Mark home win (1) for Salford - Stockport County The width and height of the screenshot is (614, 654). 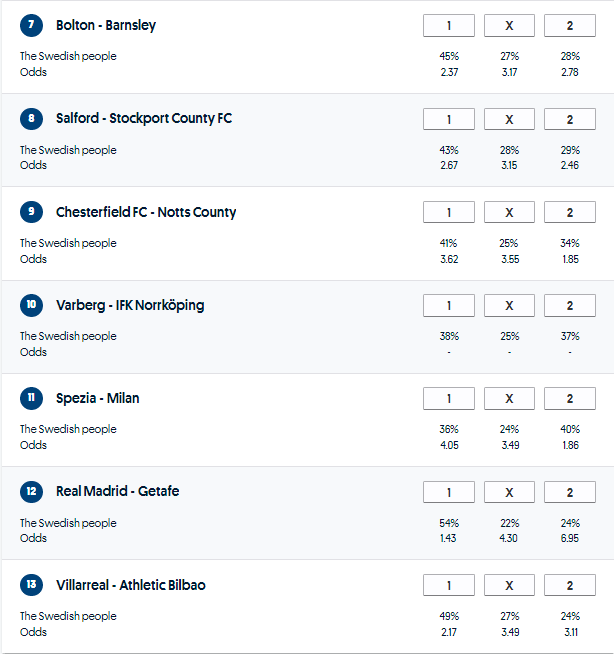point(448,119)
